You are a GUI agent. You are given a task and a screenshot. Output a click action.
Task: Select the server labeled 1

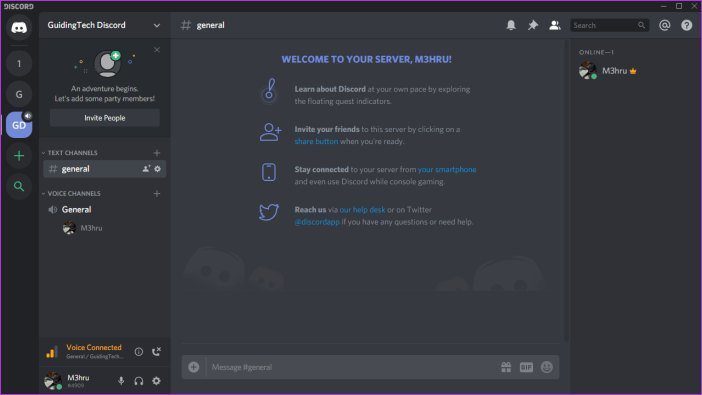click(19, 64)
